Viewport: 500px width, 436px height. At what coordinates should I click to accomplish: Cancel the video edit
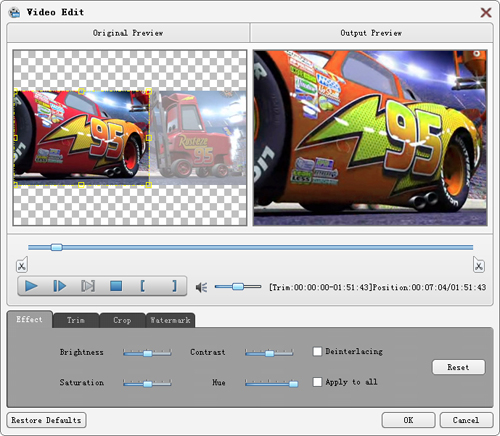[x=466, y=420]
